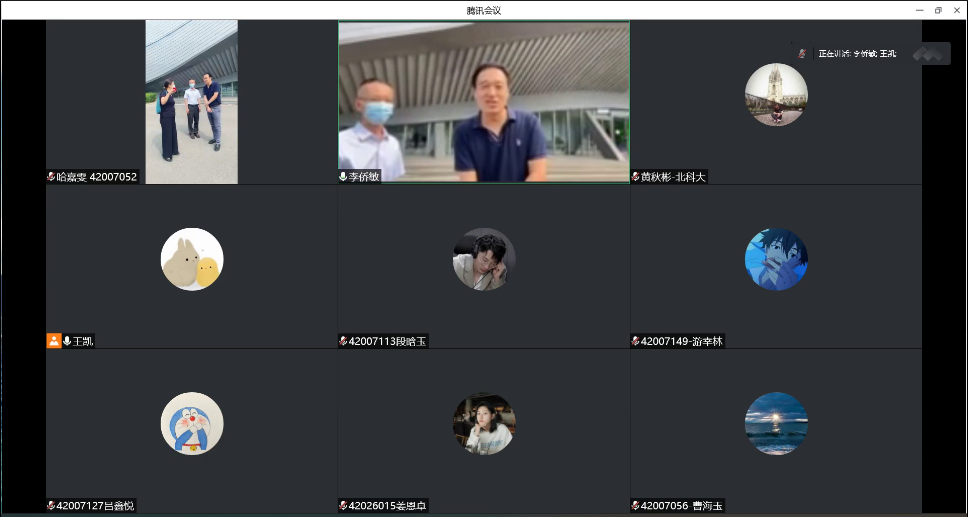This screenshot has width=968, height=517.
Task: Select 哈嘉雯's portrait video feed
Action: (191, 100)
